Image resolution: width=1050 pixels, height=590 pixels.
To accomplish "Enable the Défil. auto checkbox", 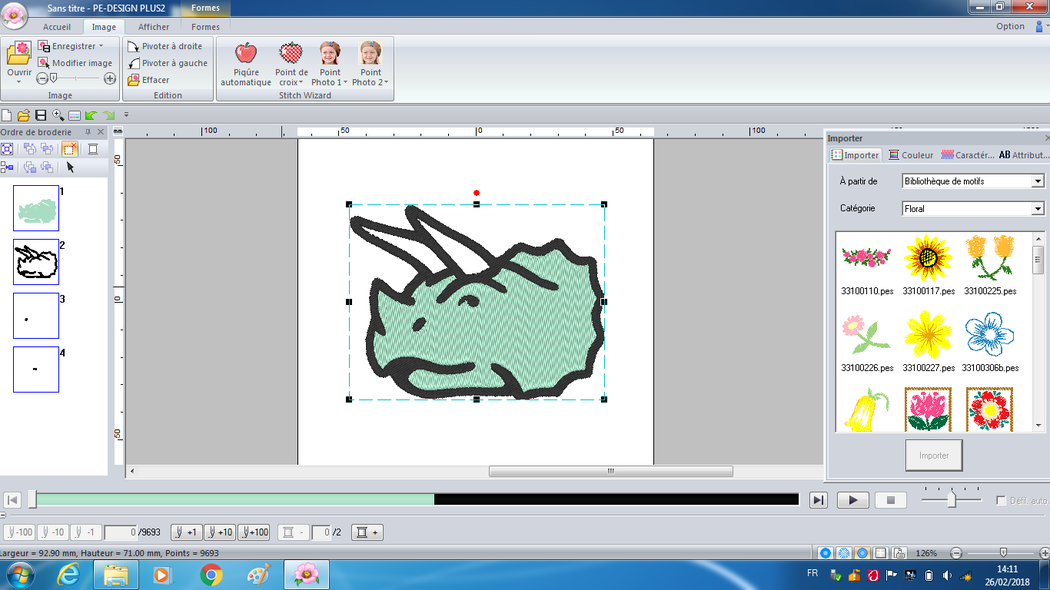I will 1001,501.
